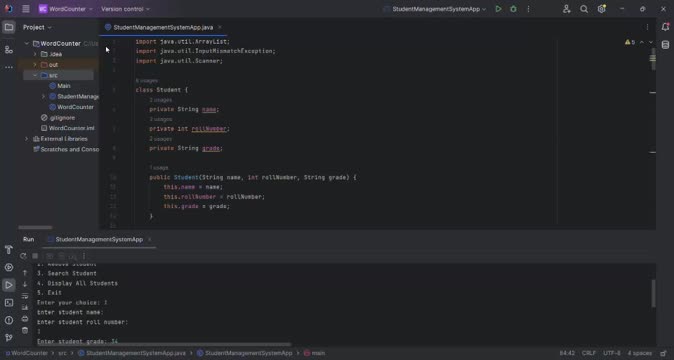The image size is (674, 360).
Task: Stop the running process square icon
Action: [35, 256]
